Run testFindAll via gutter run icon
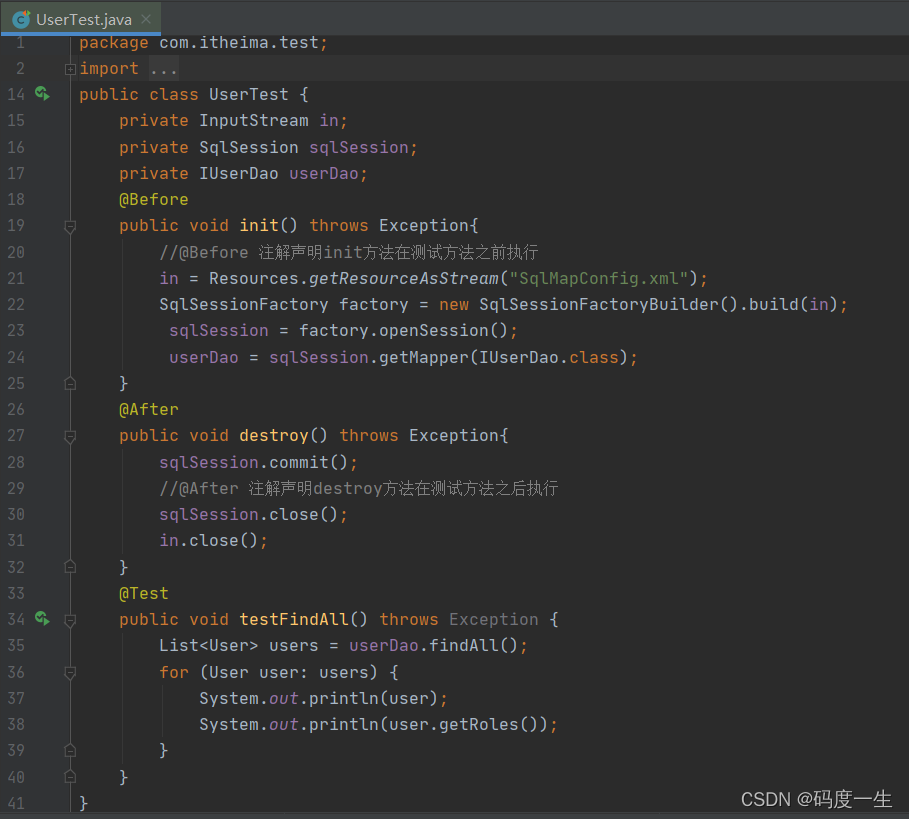909x819 pixels. [42, 618]
